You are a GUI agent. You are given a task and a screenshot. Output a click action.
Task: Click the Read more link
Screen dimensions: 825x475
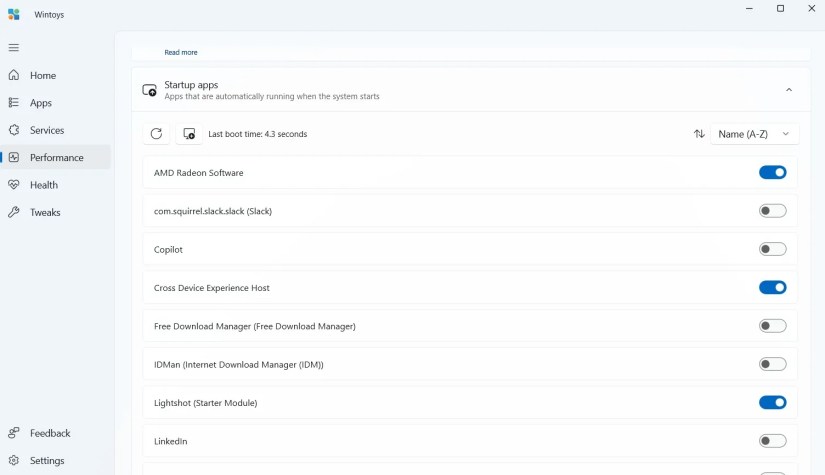(x=181, y=52)
